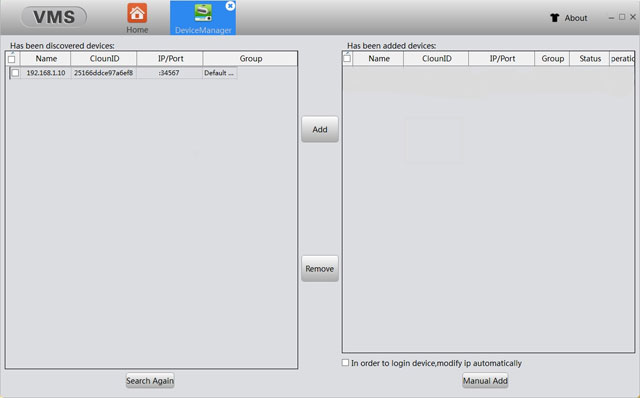The height and width of the screenshot is (398, 640).
Task: Minimize the VMS window
Action: [611, 18]
